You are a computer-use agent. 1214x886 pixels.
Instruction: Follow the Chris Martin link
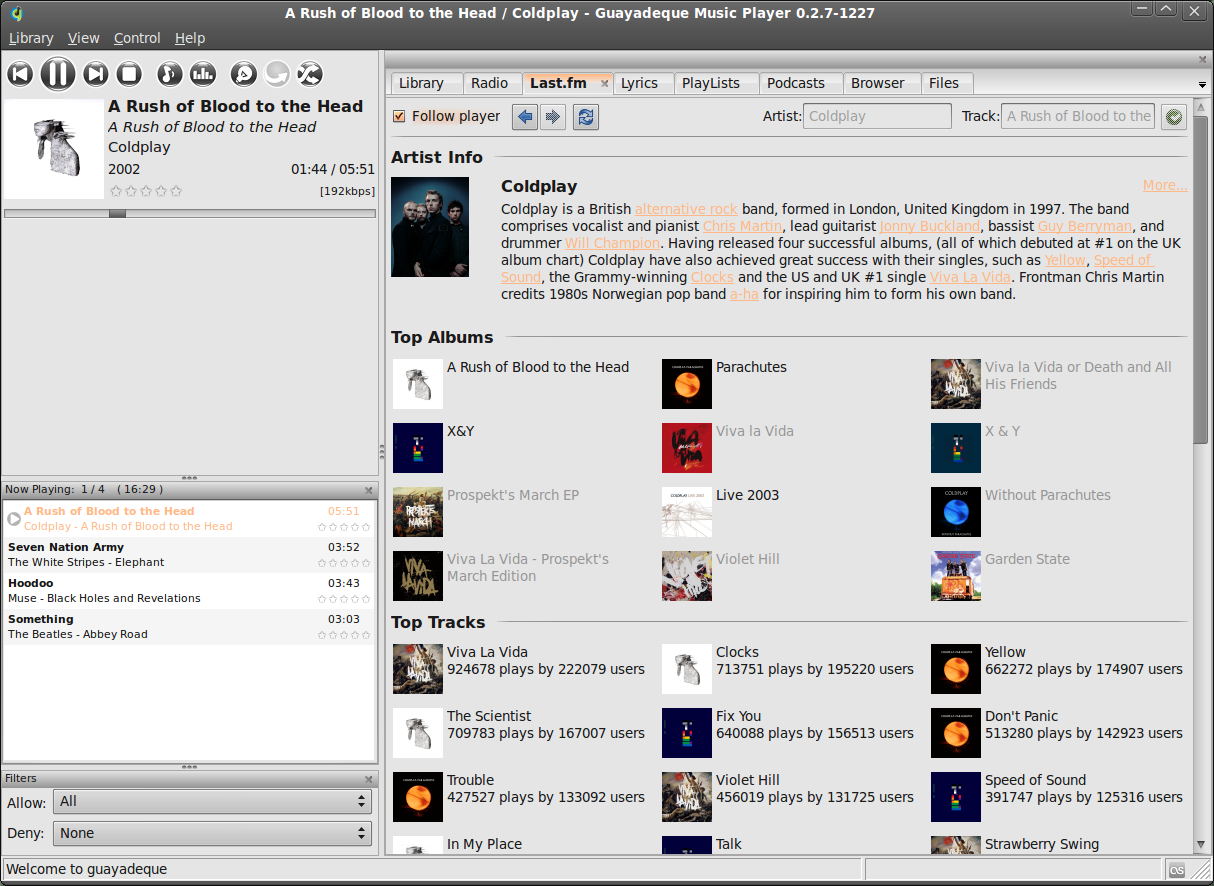(x=742, y=226)
